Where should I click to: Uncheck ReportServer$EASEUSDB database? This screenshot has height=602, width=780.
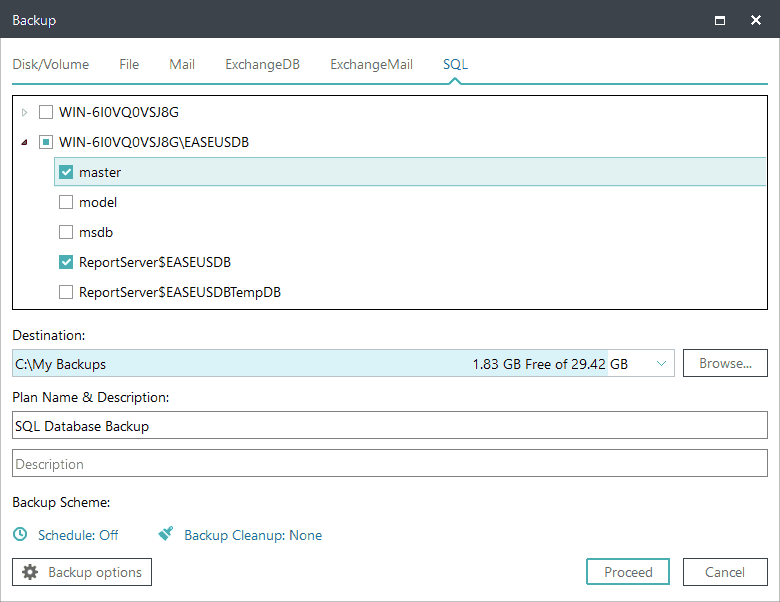coord(66,262)
